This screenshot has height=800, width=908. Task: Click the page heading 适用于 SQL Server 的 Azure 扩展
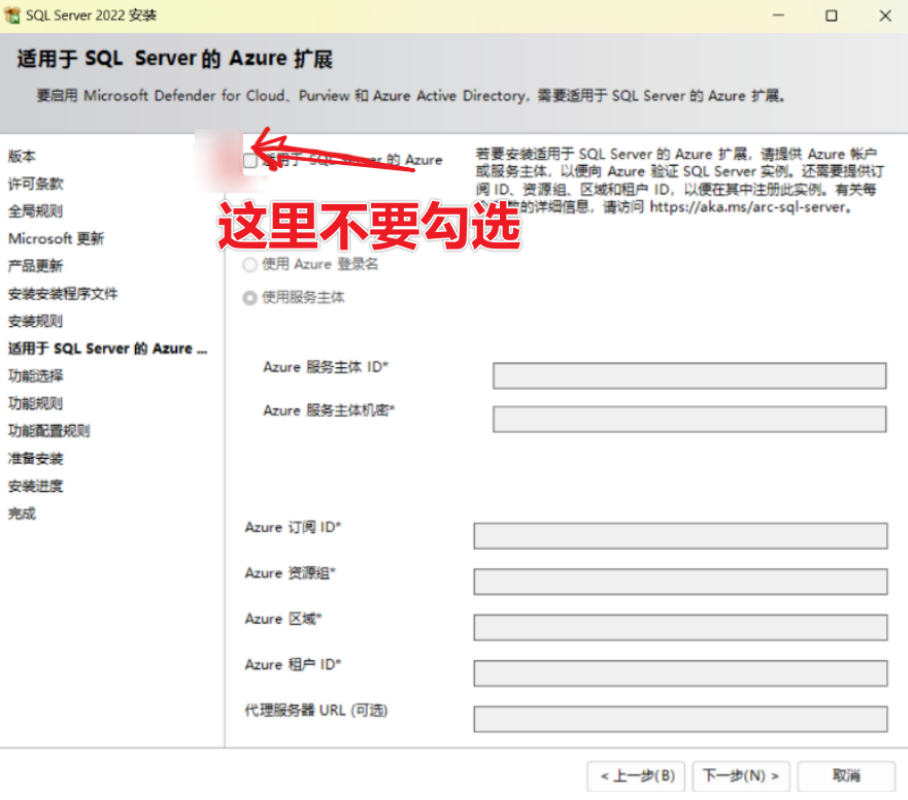[x=175, y=59]
